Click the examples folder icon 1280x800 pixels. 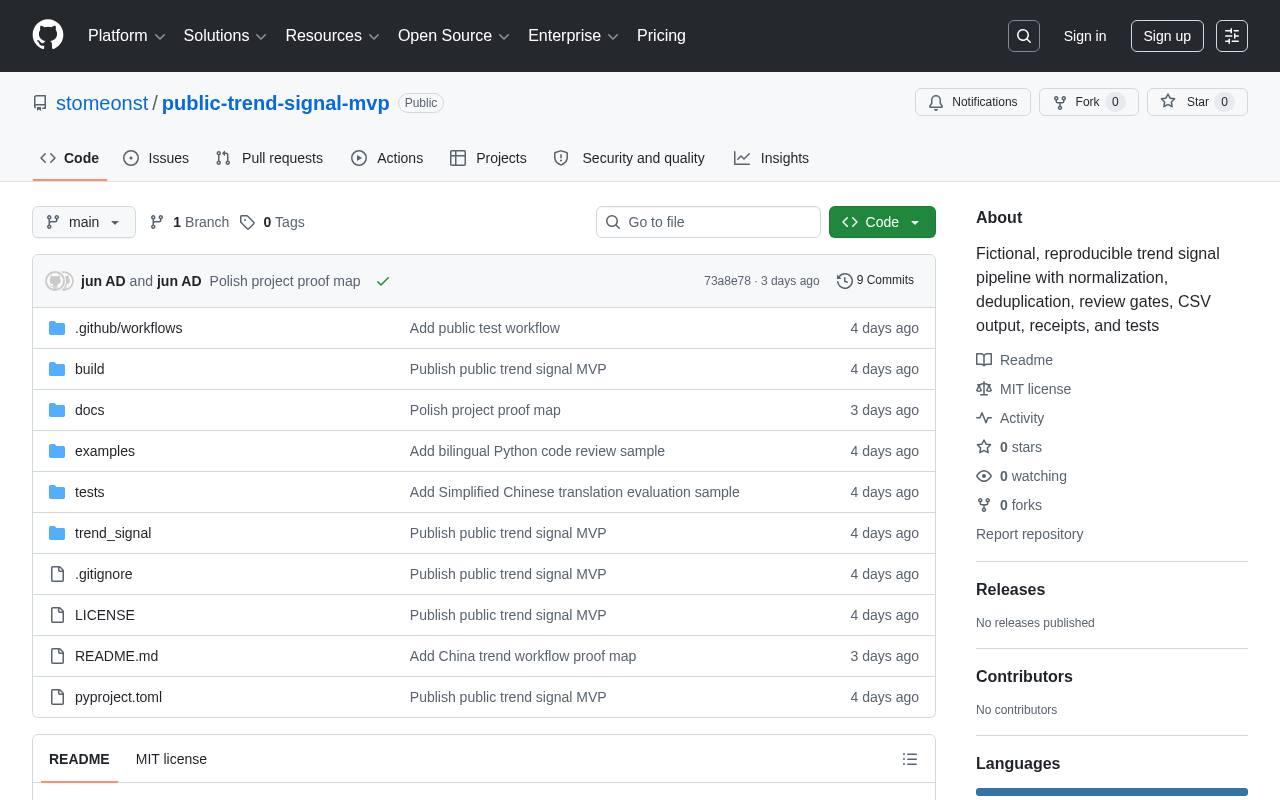click(57, 451)
